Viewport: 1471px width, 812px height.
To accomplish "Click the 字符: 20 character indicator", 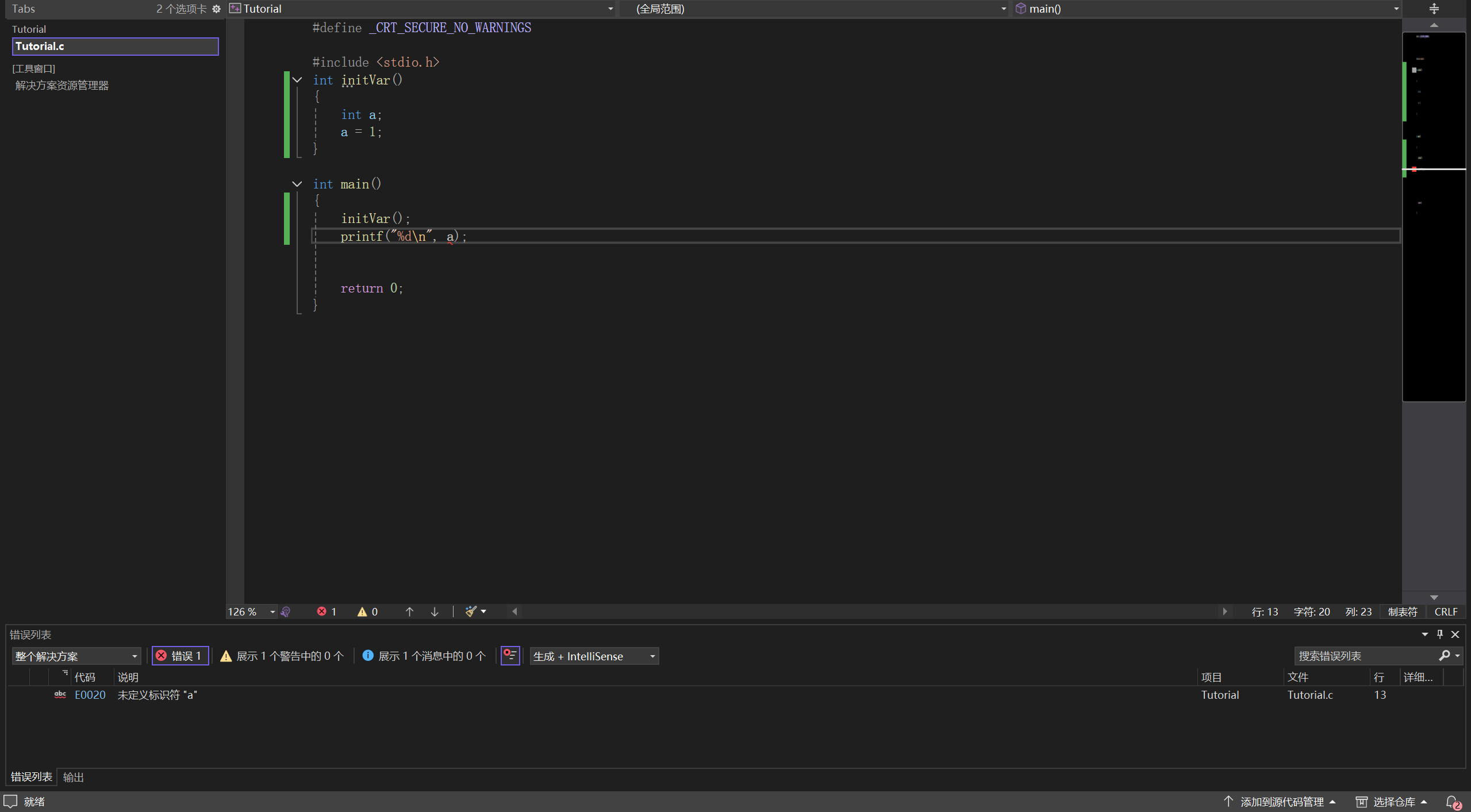I will click(x=1312, y=612).
